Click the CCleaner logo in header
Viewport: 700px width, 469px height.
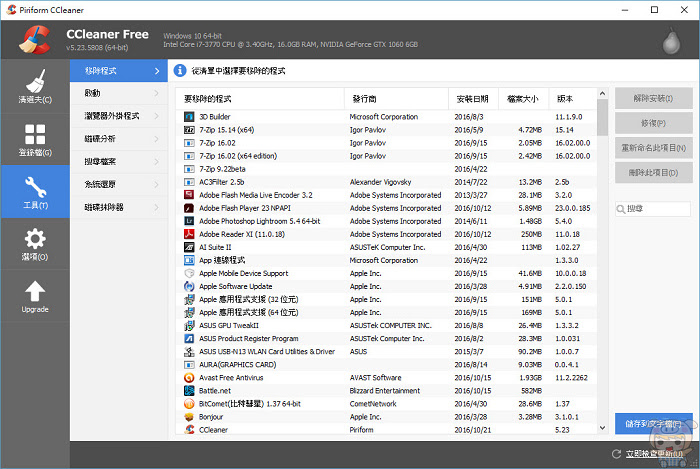pyautogui.click(x=34, y=39)
